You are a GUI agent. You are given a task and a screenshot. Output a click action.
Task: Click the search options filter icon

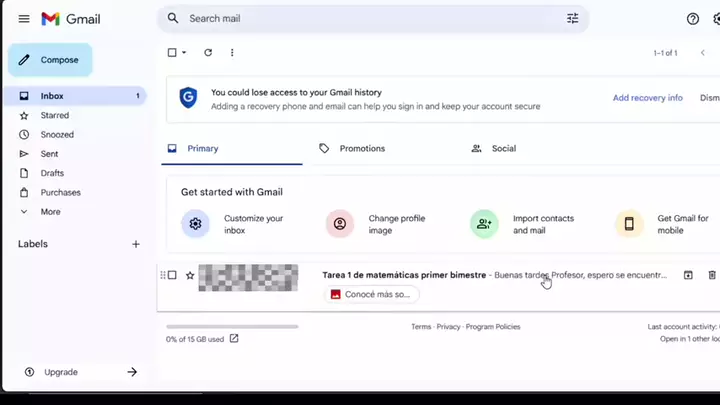pos(572,18)
